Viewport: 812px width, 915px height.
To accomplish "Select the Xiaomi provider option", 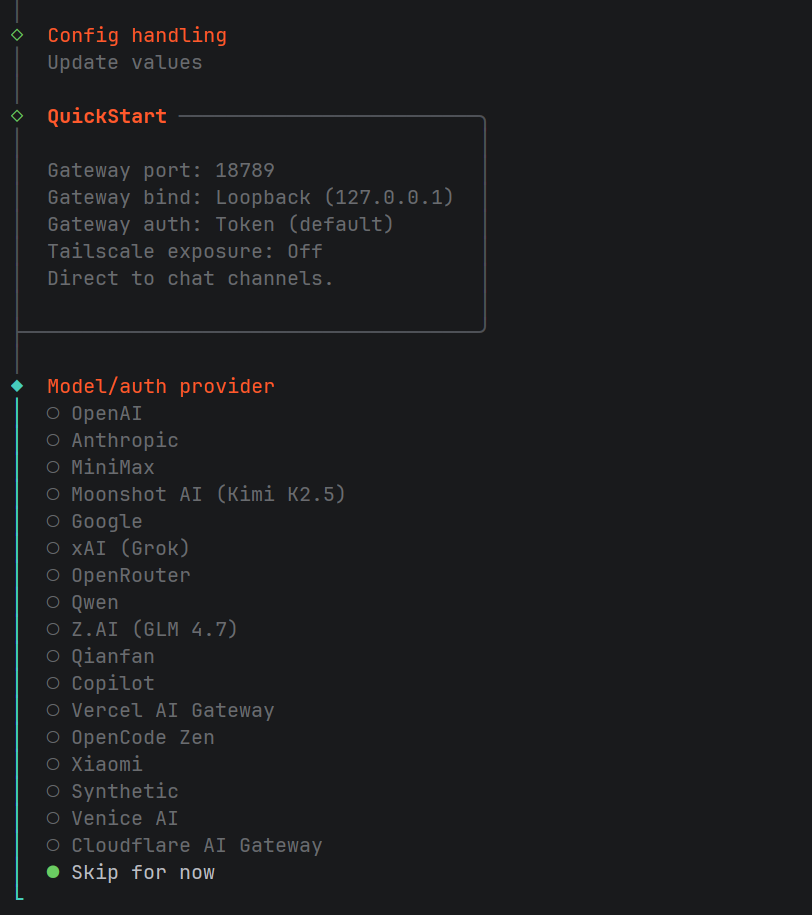I will [x=95, y=764].
